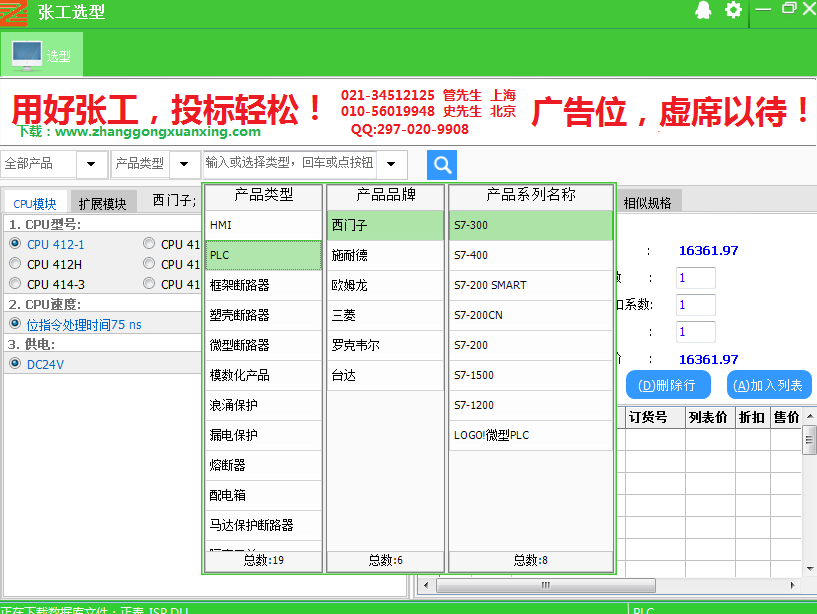Choose 马达保护断路器 product type
This screenshot has width=817, height=614.
(264, 525)
